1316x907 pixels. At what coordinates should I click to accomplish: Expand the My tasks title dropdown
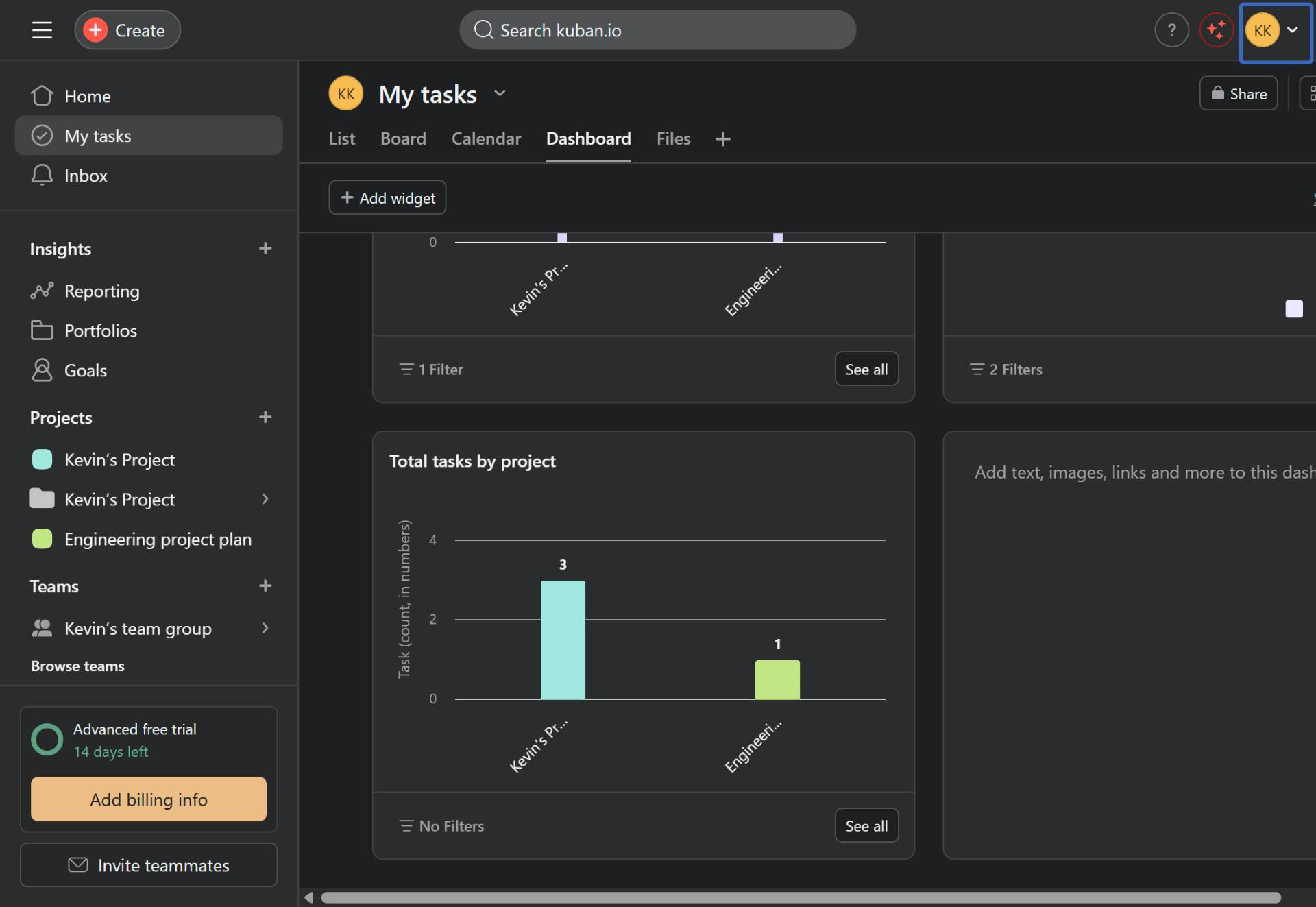(x=500, y=93)
